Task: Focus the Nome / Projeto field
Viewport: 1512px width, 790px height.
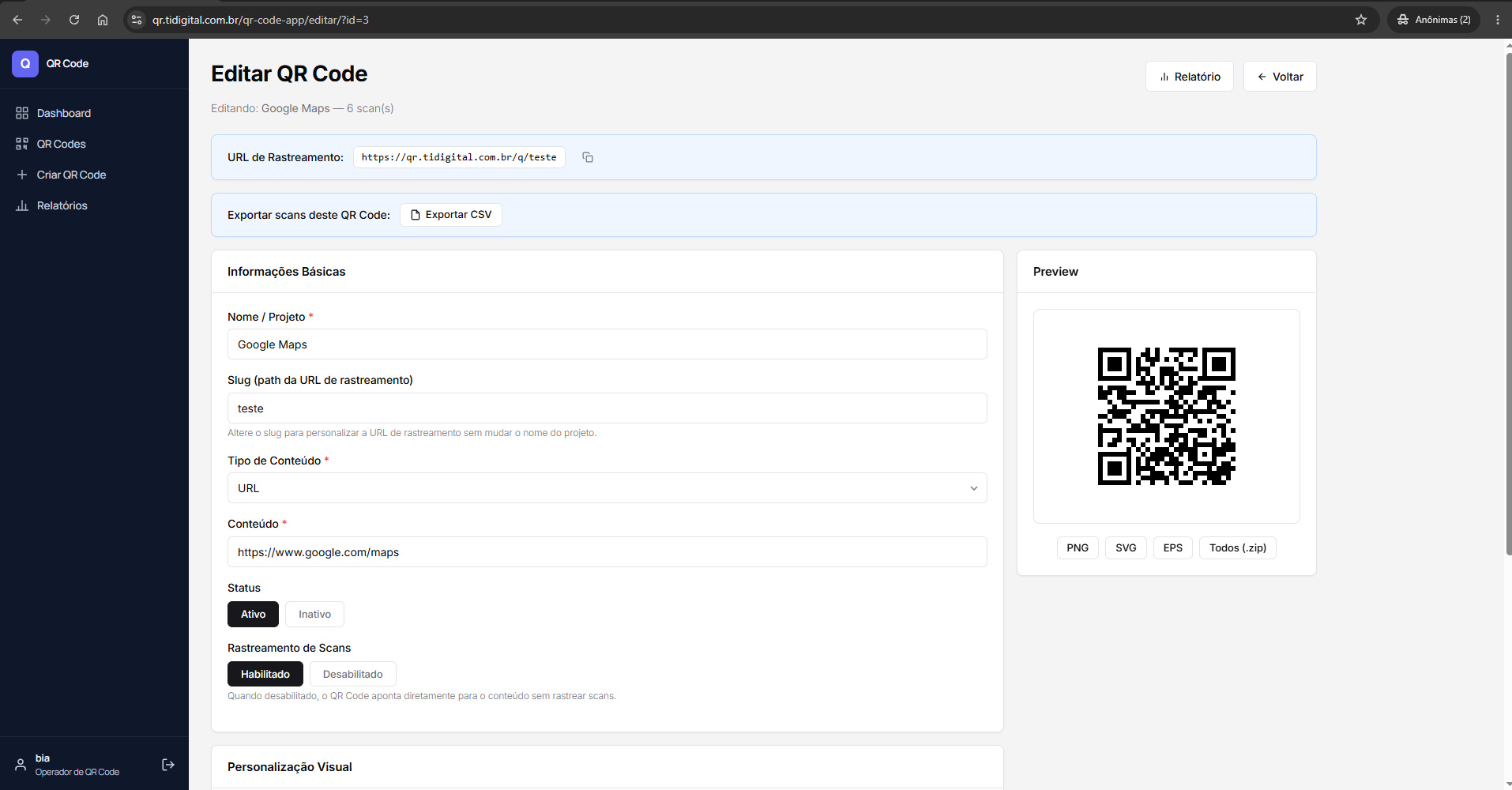Action: click(607, 344)
